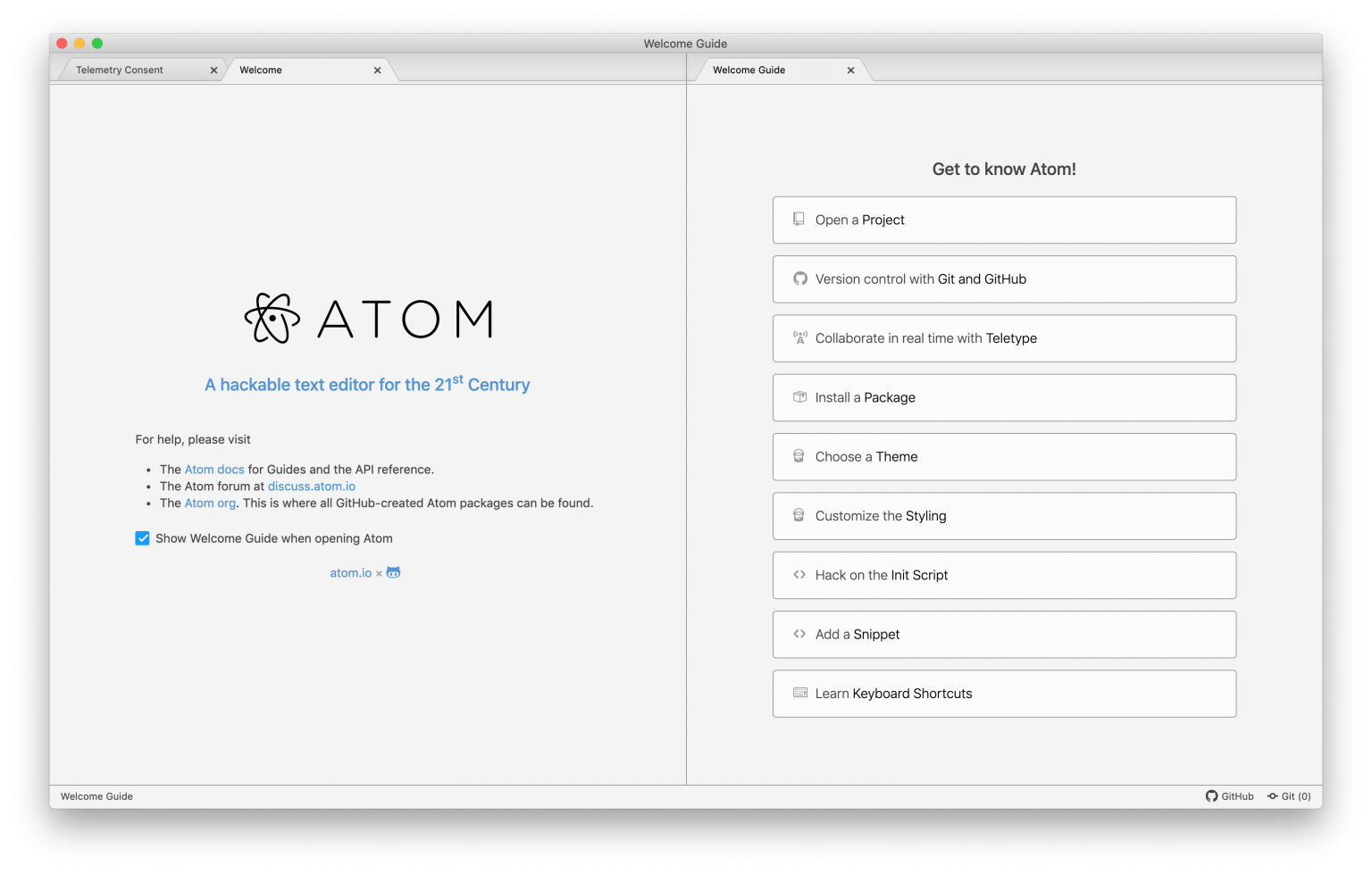1372x874 pixels.
Task: Visit the discuss.atom.io forum link
Action: [x=311, y=487]
